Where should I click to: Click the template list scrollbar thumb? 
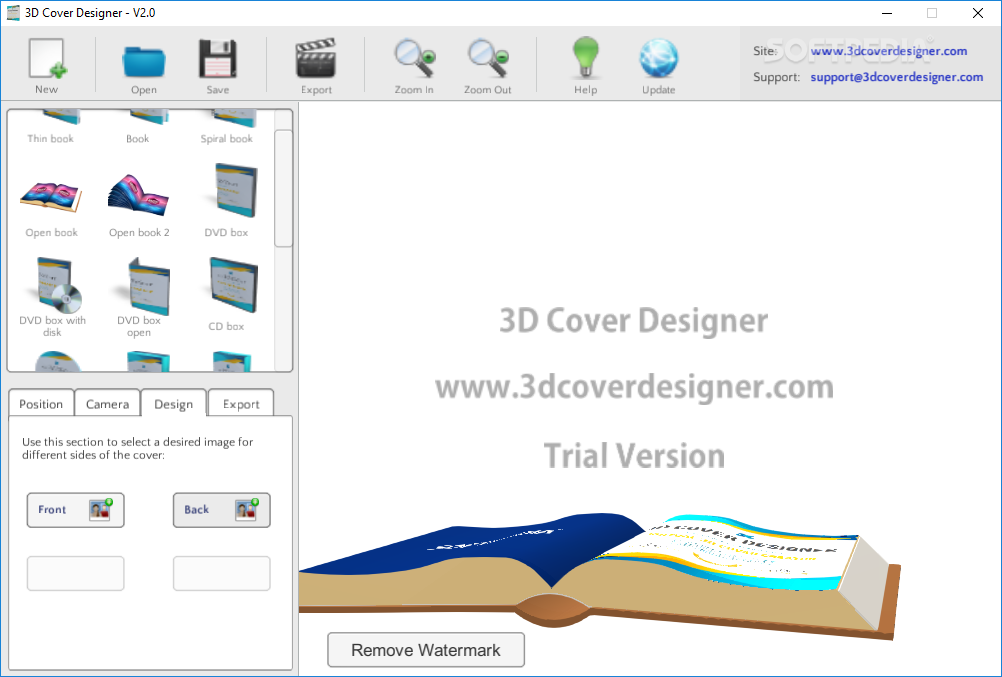tap(283, 188)
